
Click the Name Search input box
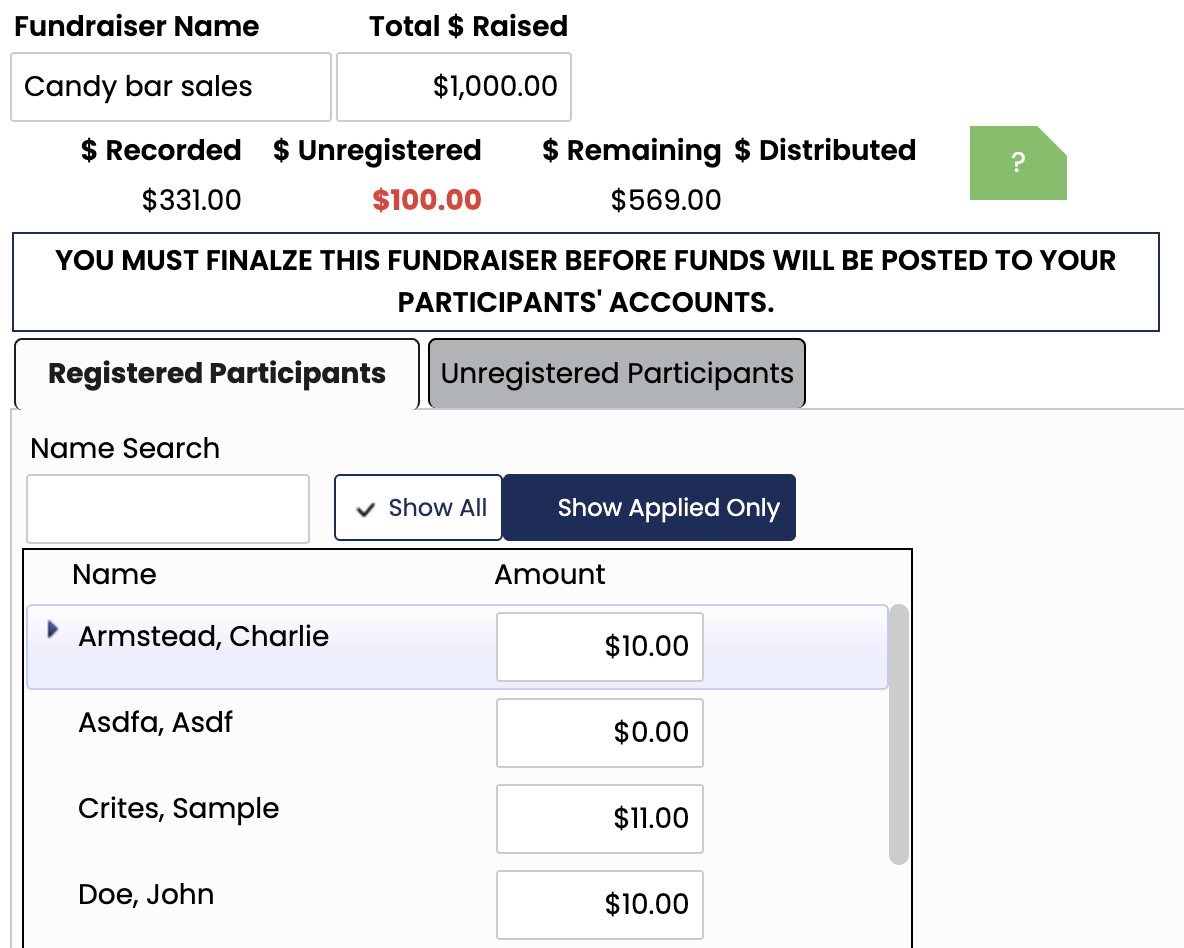point(167,508)
